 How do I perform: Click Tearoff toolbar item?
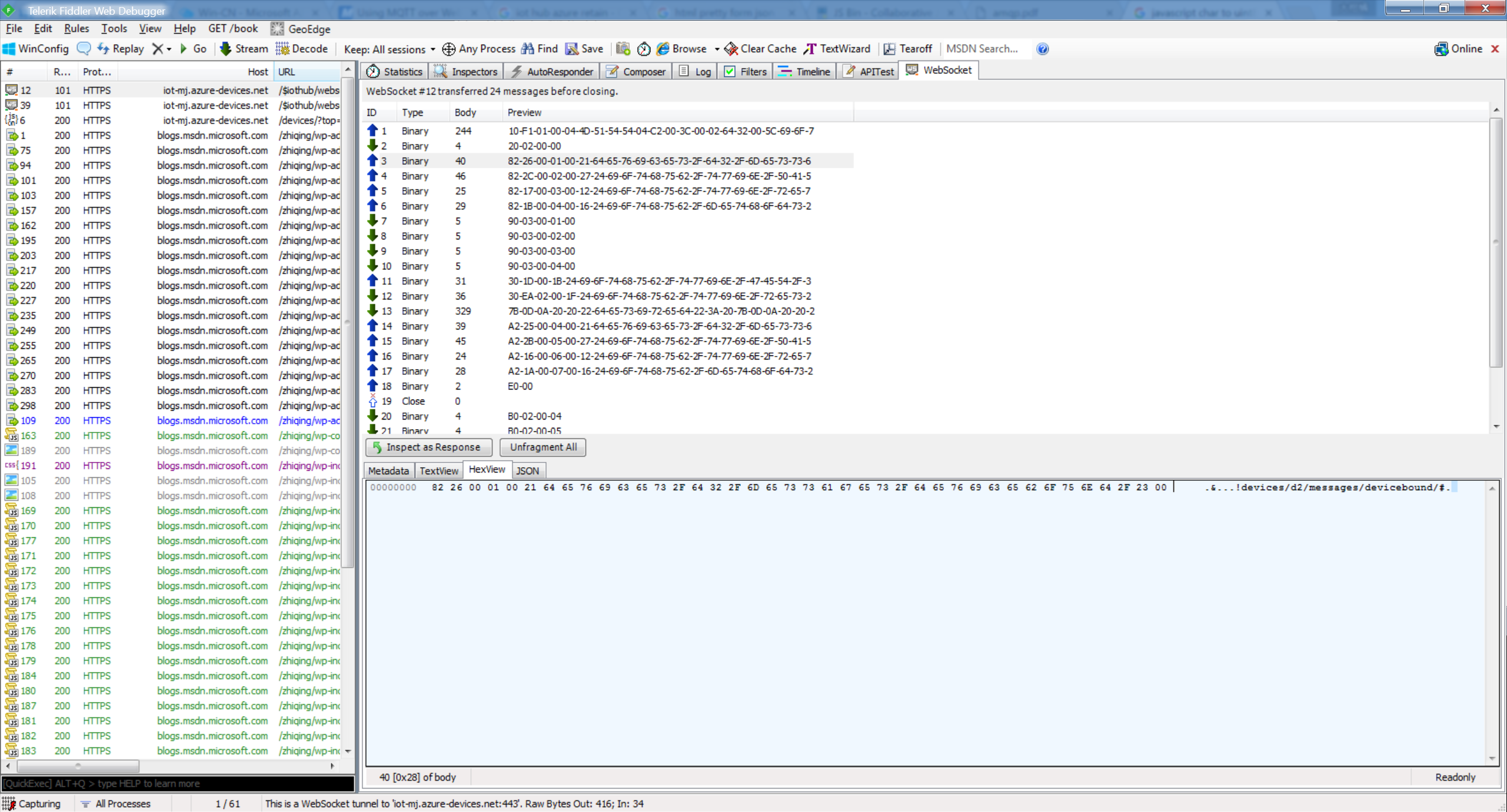coord(908,49)
